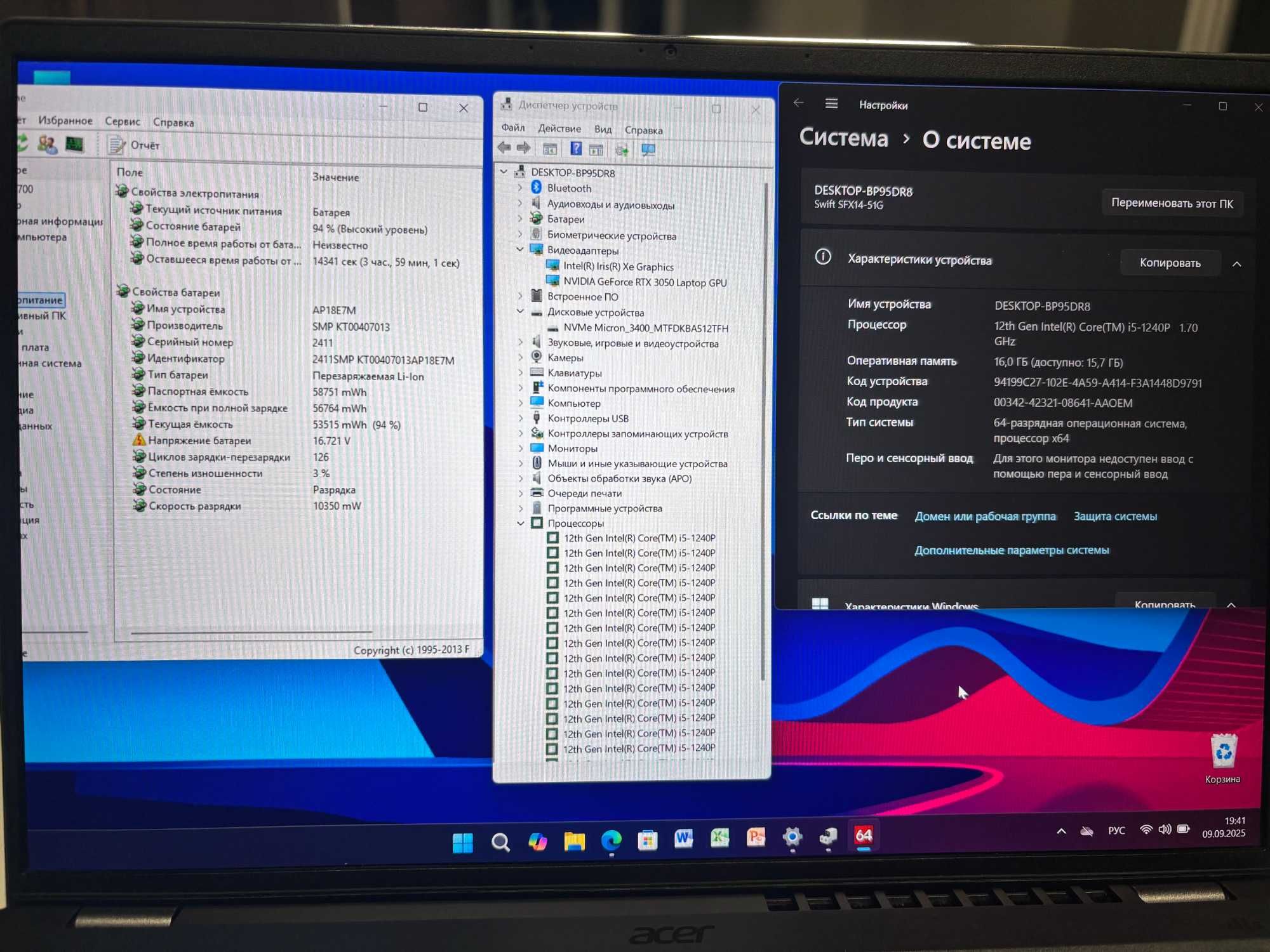Select the Клавиатуры category
1270x952 pixels.
pyautogui.click(x=575, y=373)
